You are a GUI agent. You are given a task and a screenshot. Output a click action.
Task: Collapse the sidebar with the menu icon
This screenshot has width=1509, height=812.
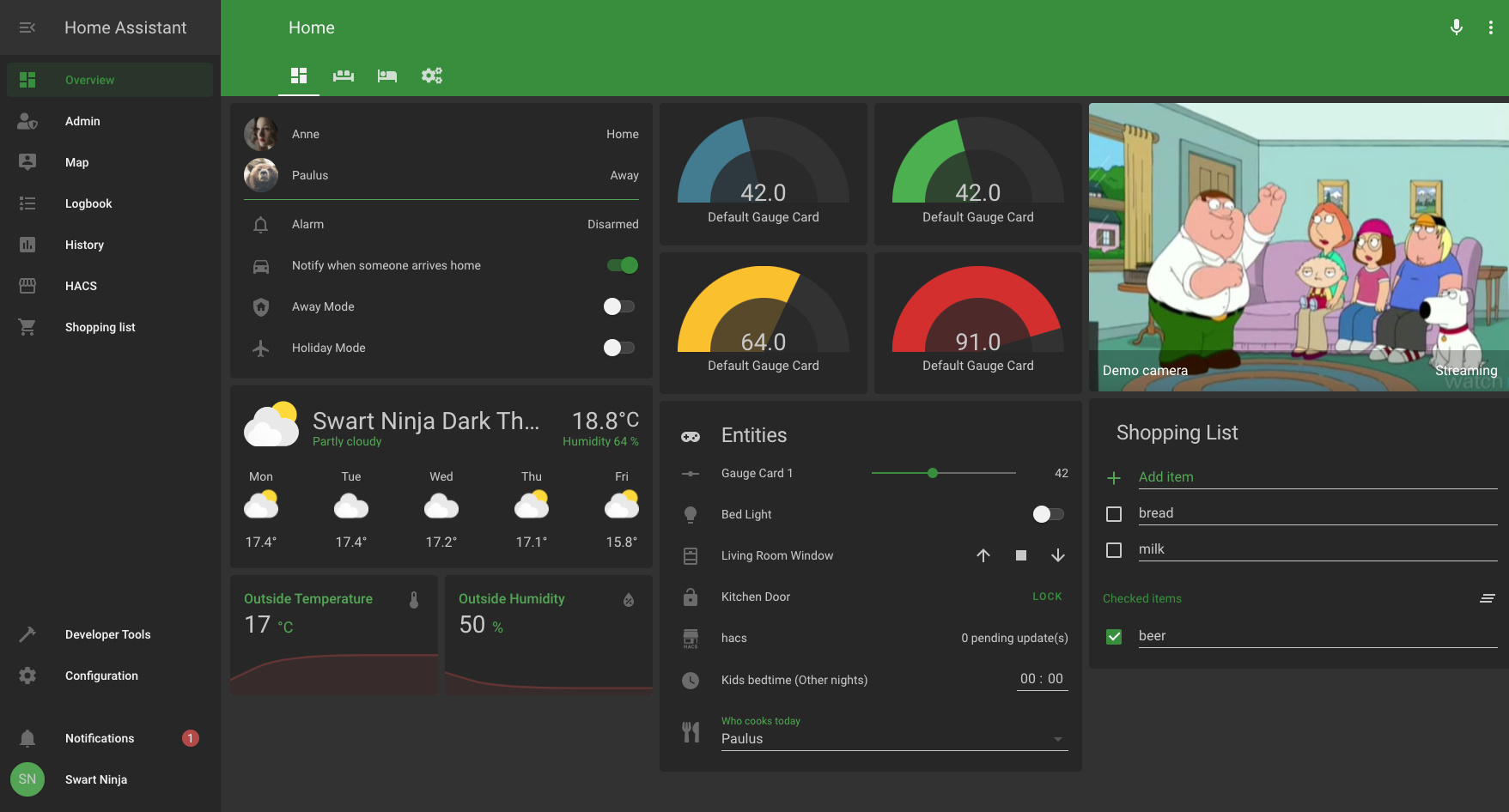[x=27, y=27]
